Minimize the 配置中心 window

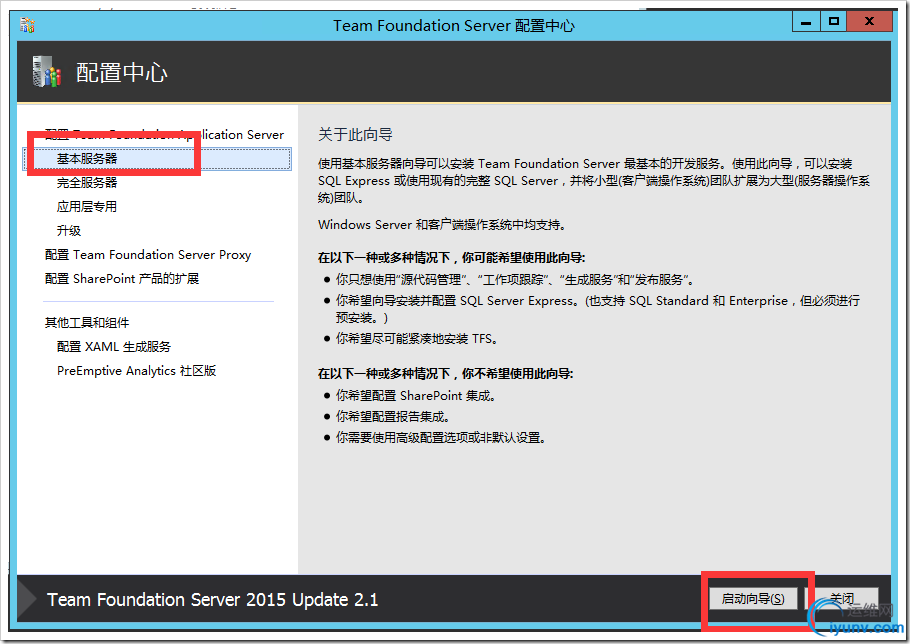pos(806,23)
